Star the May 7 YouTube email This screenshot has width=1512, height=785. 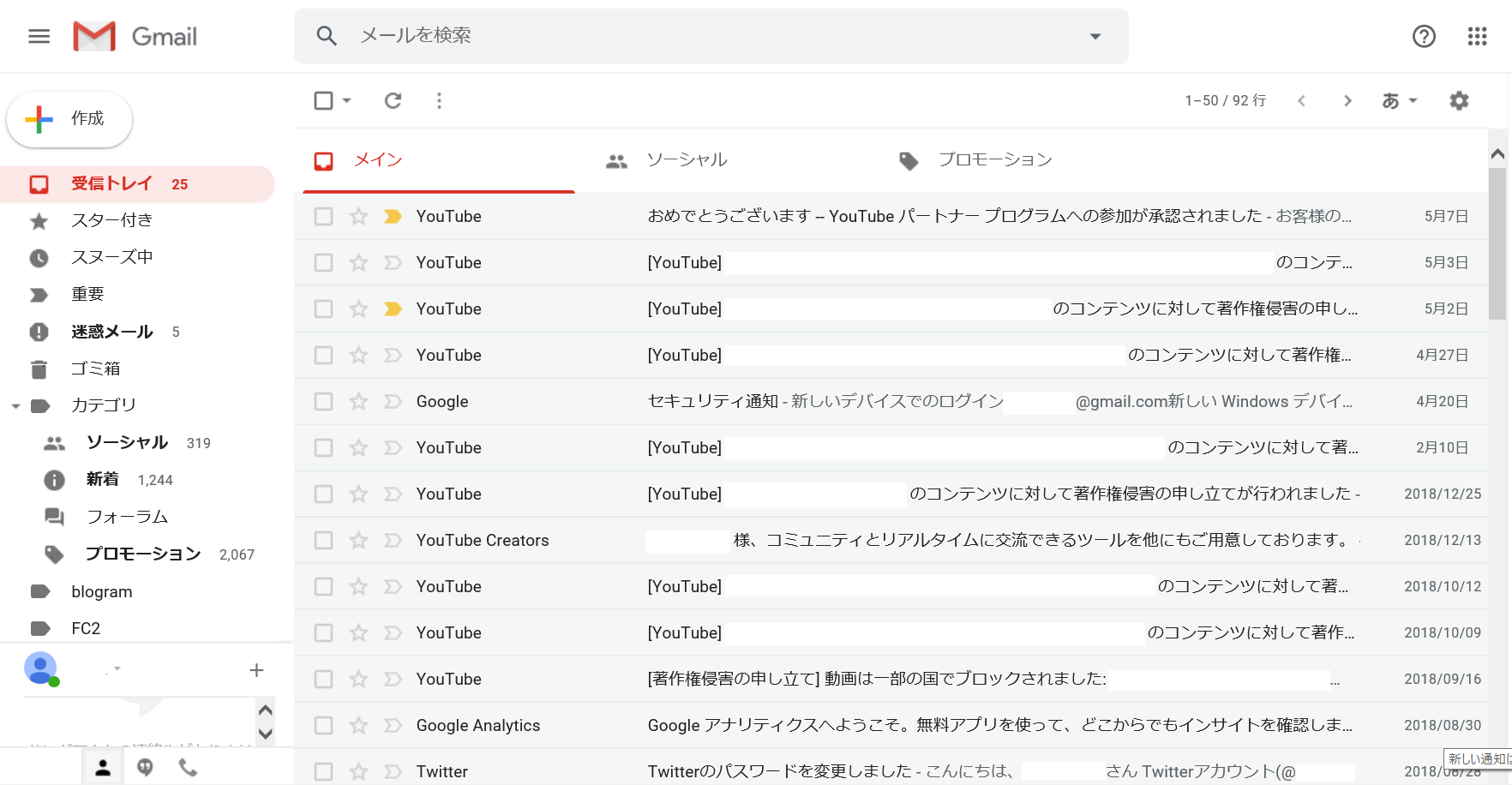pyautogui.click(x=358, y=216)
